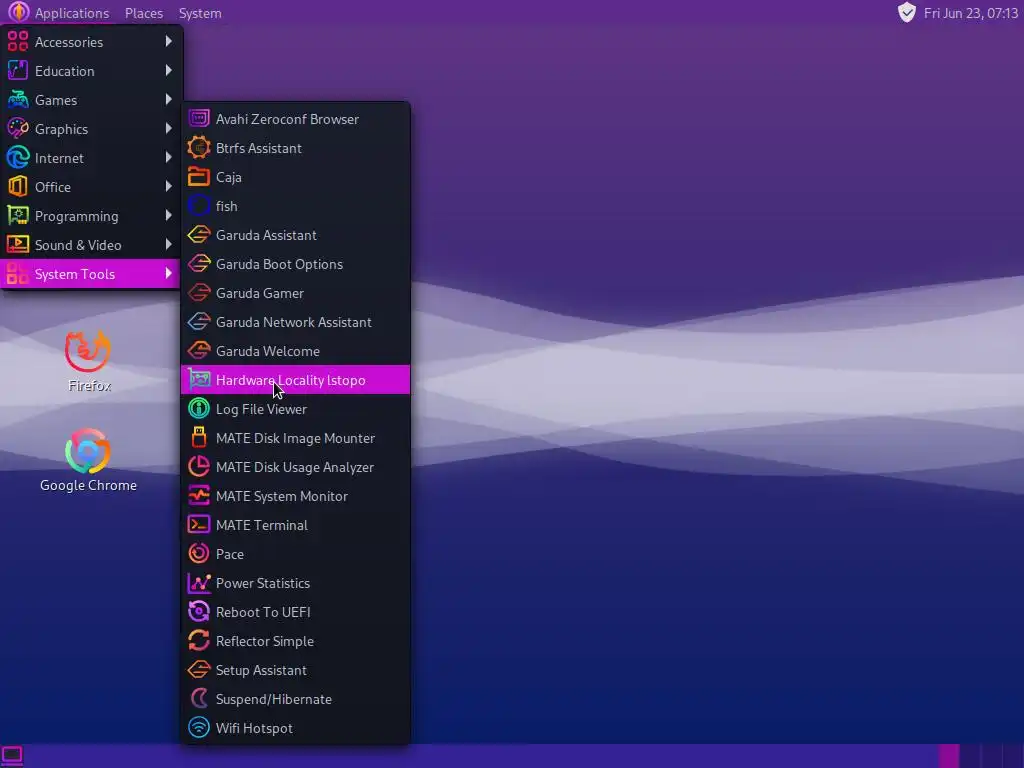The width and height of the screenshot is (1024, 768).
Task: Expand the Graphics submenu arrow
Action: (168, 129)
